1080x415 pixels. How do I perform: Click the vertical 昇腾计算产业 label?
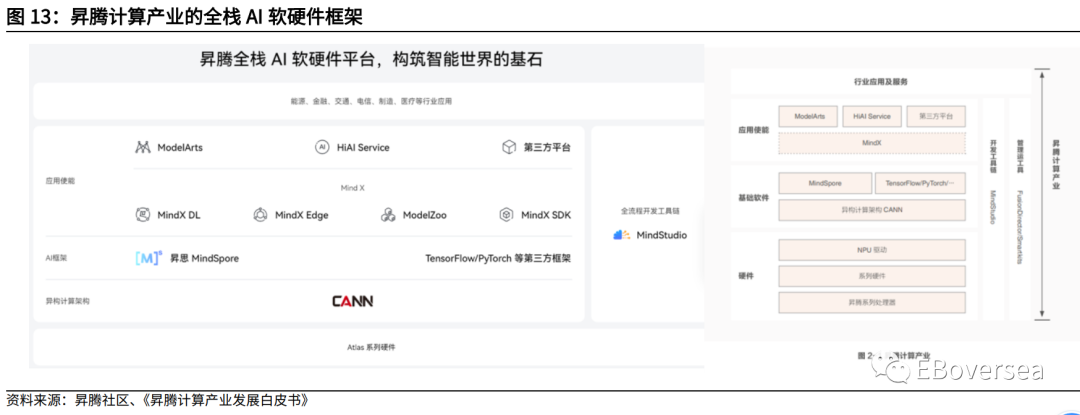click(1057, 166)
